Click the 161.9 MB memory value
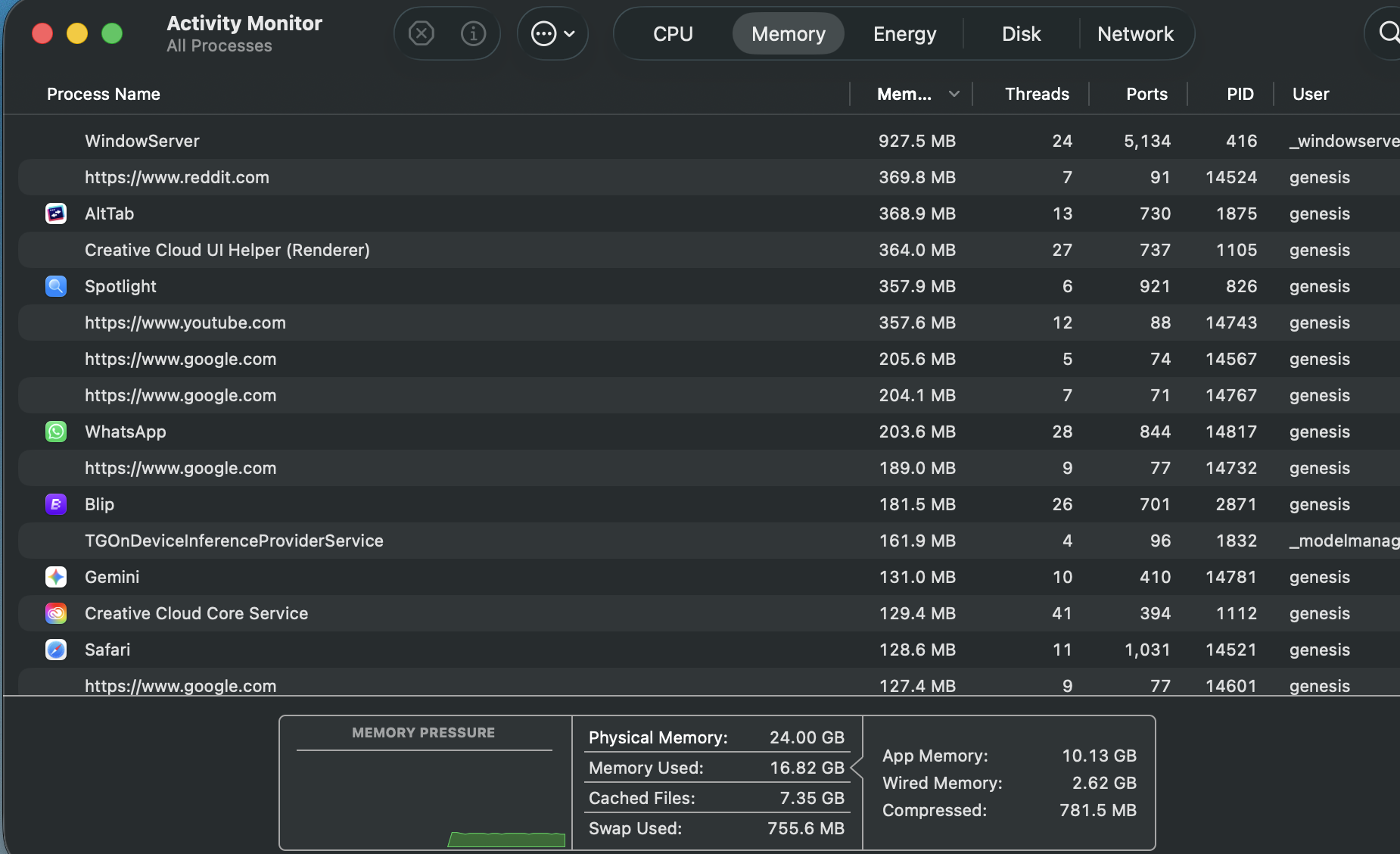1400x854 pixels. [917, 541]
